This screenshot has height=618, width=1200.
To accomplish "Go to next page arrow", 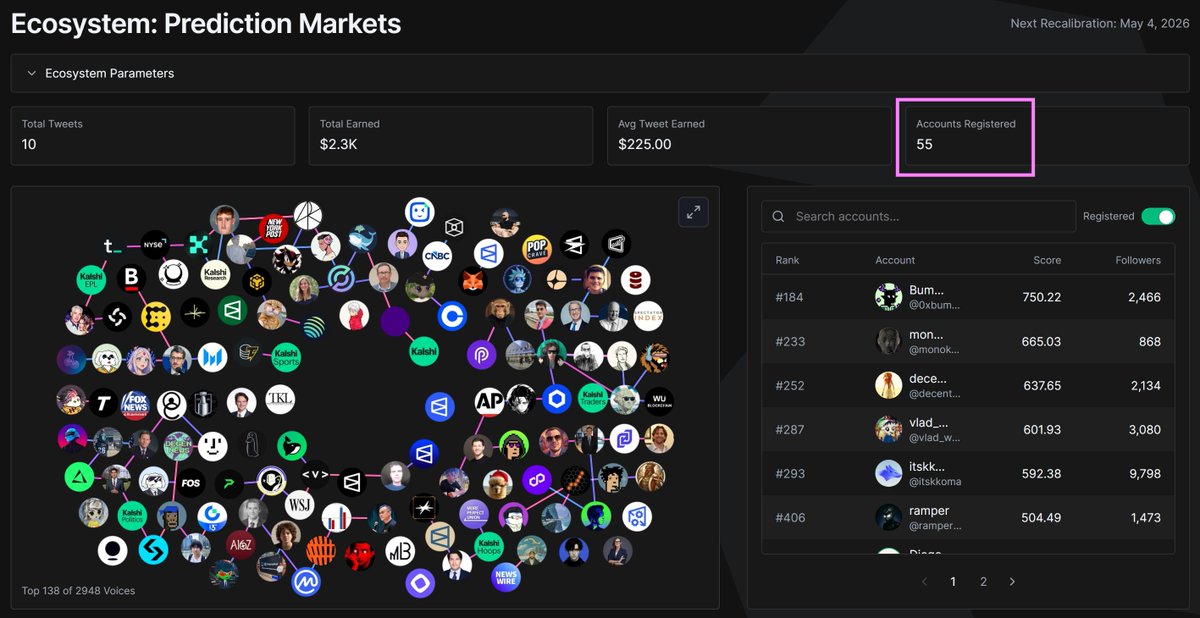I will tap(1012, 581).
